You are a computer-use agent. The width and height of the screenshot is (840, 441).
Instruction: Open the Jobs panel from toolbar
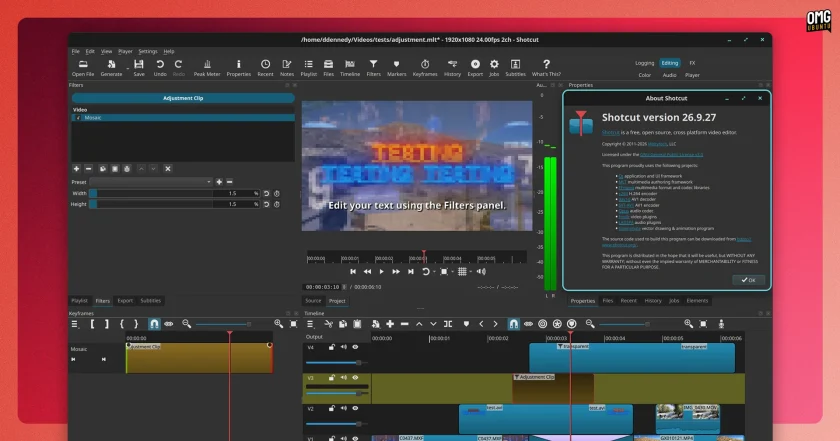coord(494,68)
